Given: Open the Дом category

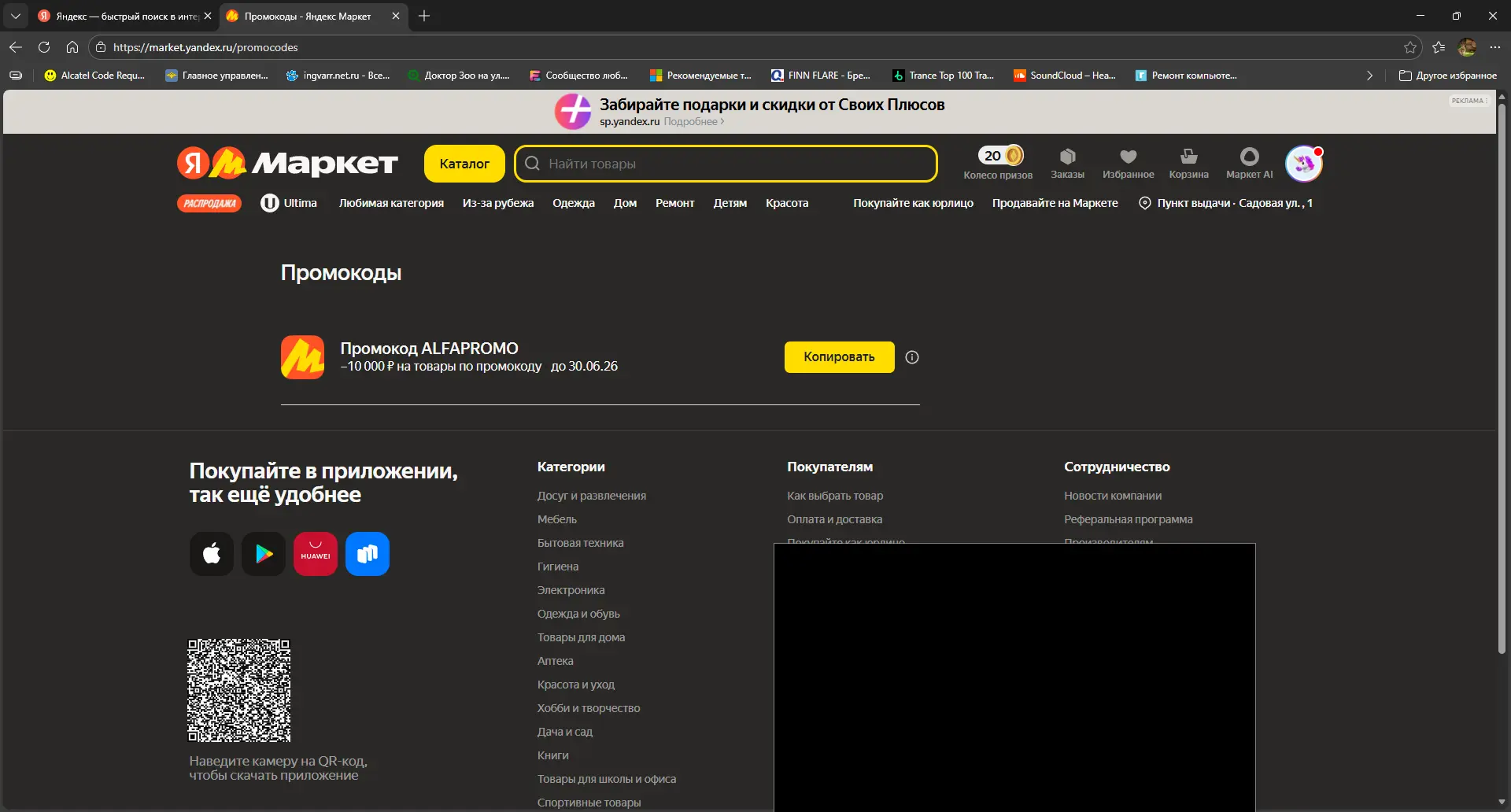Looking at the screenshot, I should point(625,203).
